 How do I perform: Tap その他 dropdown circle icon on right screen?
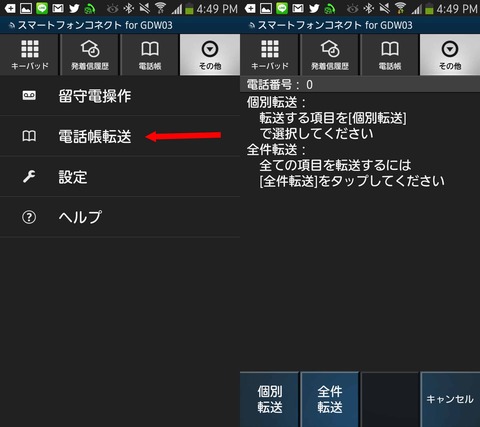click(x=450, y=49)
